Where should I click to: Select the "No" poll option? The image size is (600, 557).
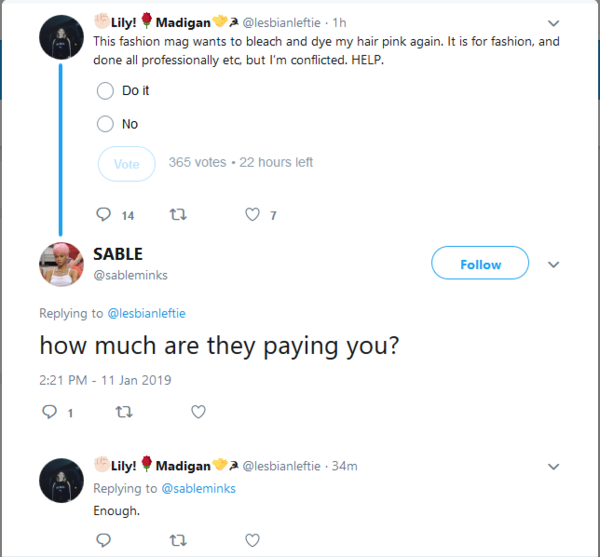(x=105, y=124)
